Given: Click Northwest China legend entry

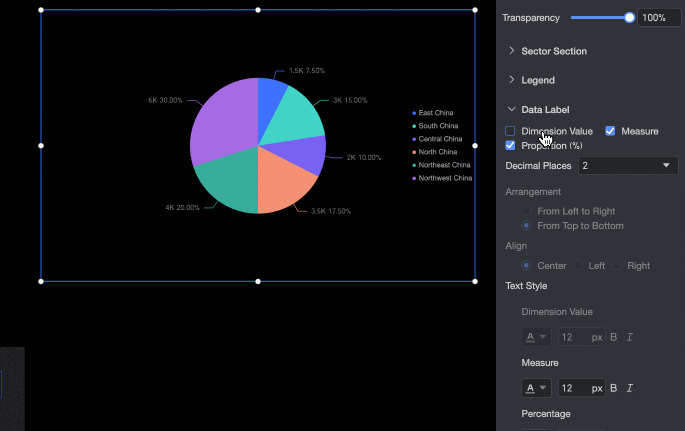Looking at the screenshot, I should tap(442, 178).
